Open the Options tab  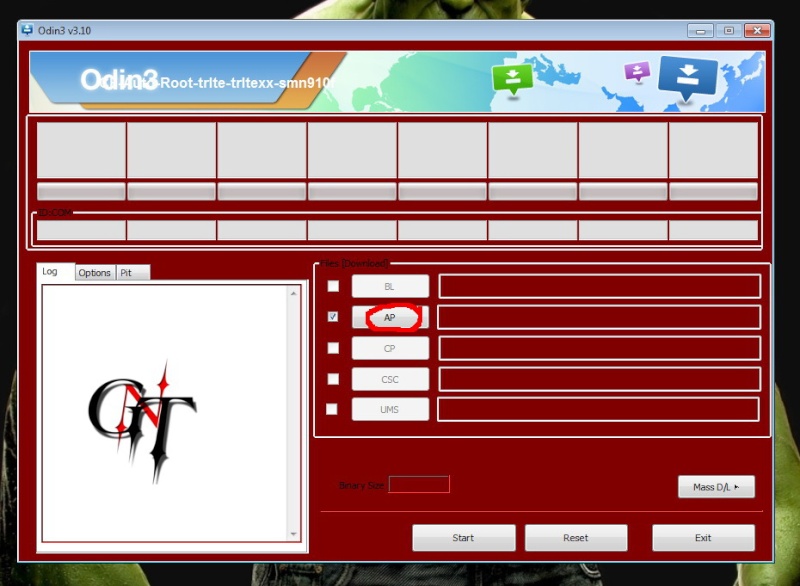pos(94,273)
